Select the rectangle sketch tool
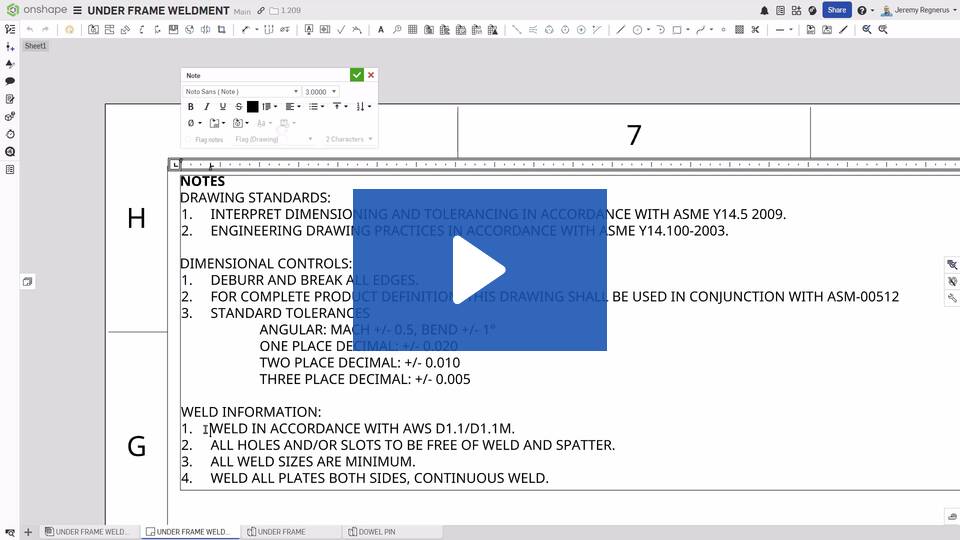Screen dimensions: 960x540 click(x=677, y=29)
